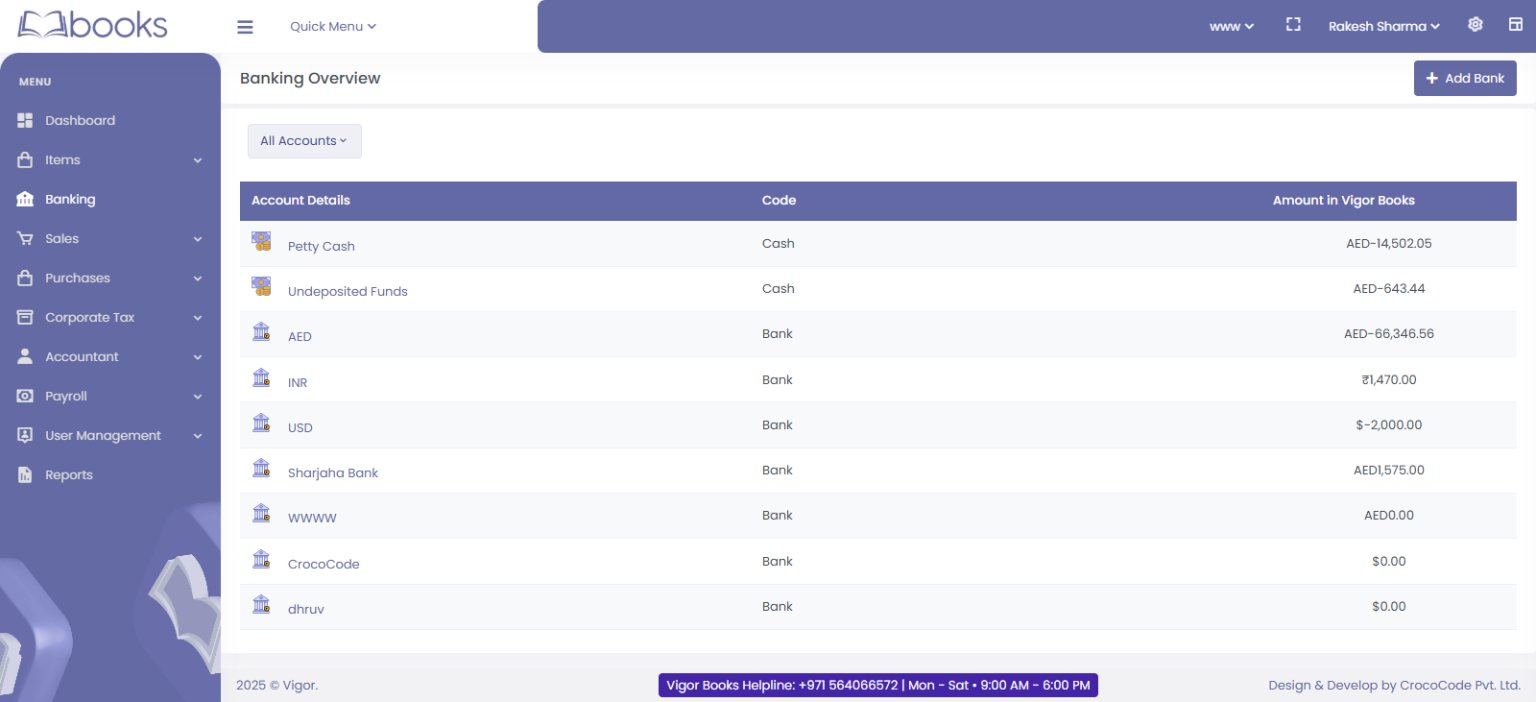
Task: Select Banking in the sidebar menu
Action: (70, 199)
